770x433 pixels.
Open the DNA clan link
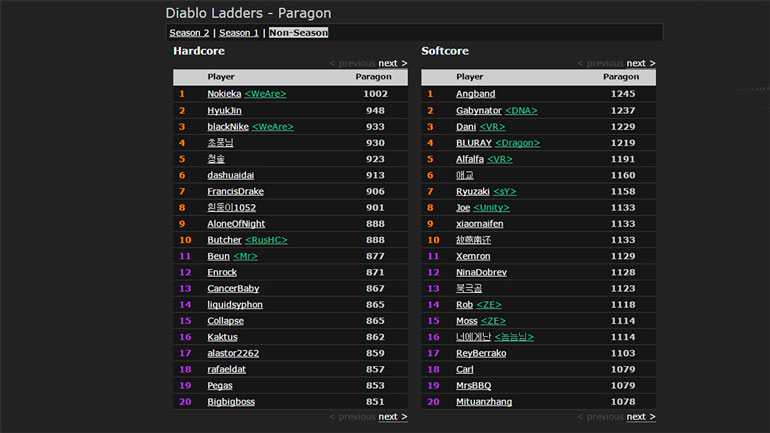click(521, 110)
